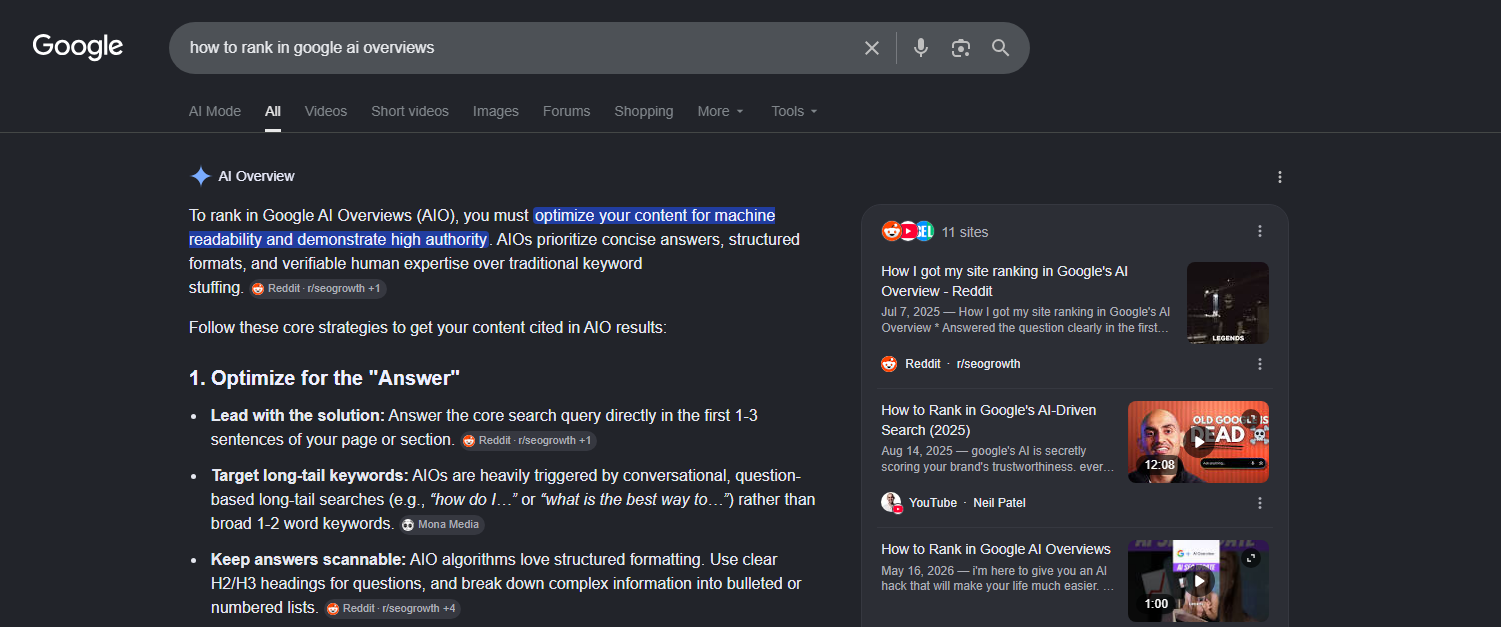Click the Reddit post LEGENDS thumbnail

pos(1228,303)
